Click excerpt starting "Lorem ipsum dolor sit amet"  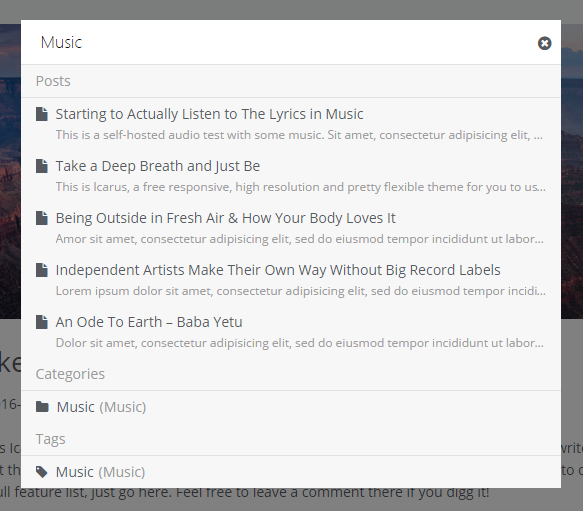click(300, 291)
